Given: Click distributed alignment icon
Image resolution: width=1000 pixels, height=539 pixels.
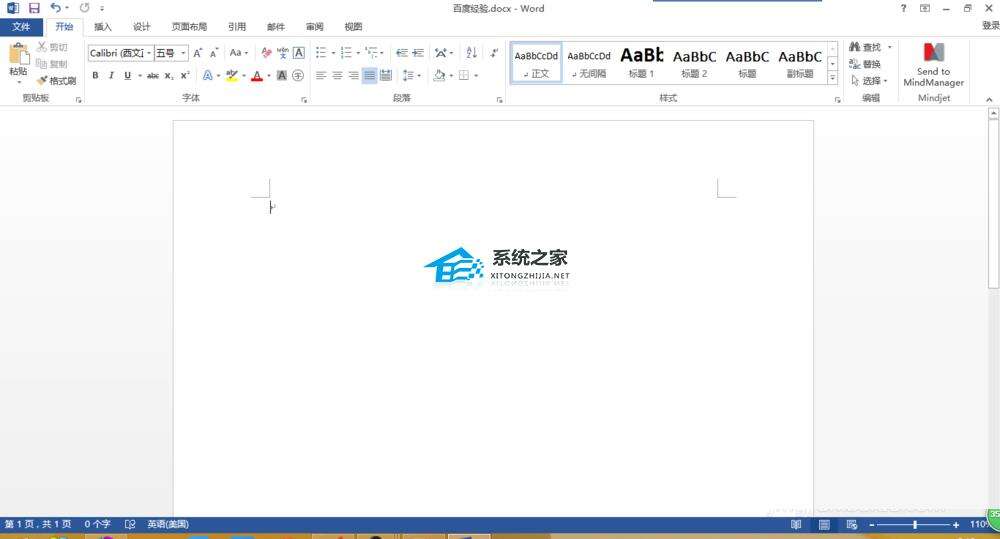Looking at the screenshot, I should coord(386,75).
